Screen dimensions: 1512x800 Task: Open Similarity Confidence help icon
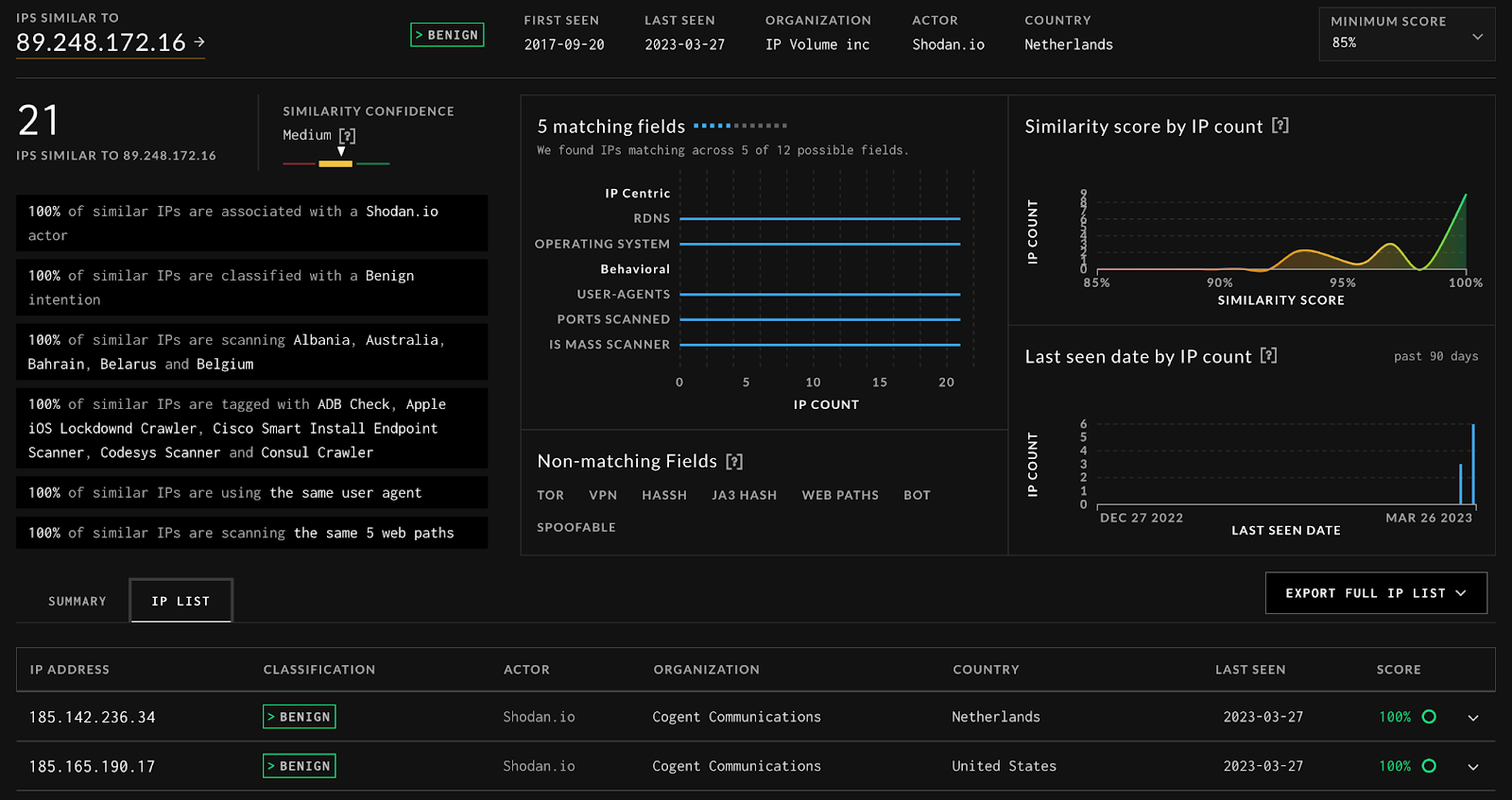[x=347, y=136]
